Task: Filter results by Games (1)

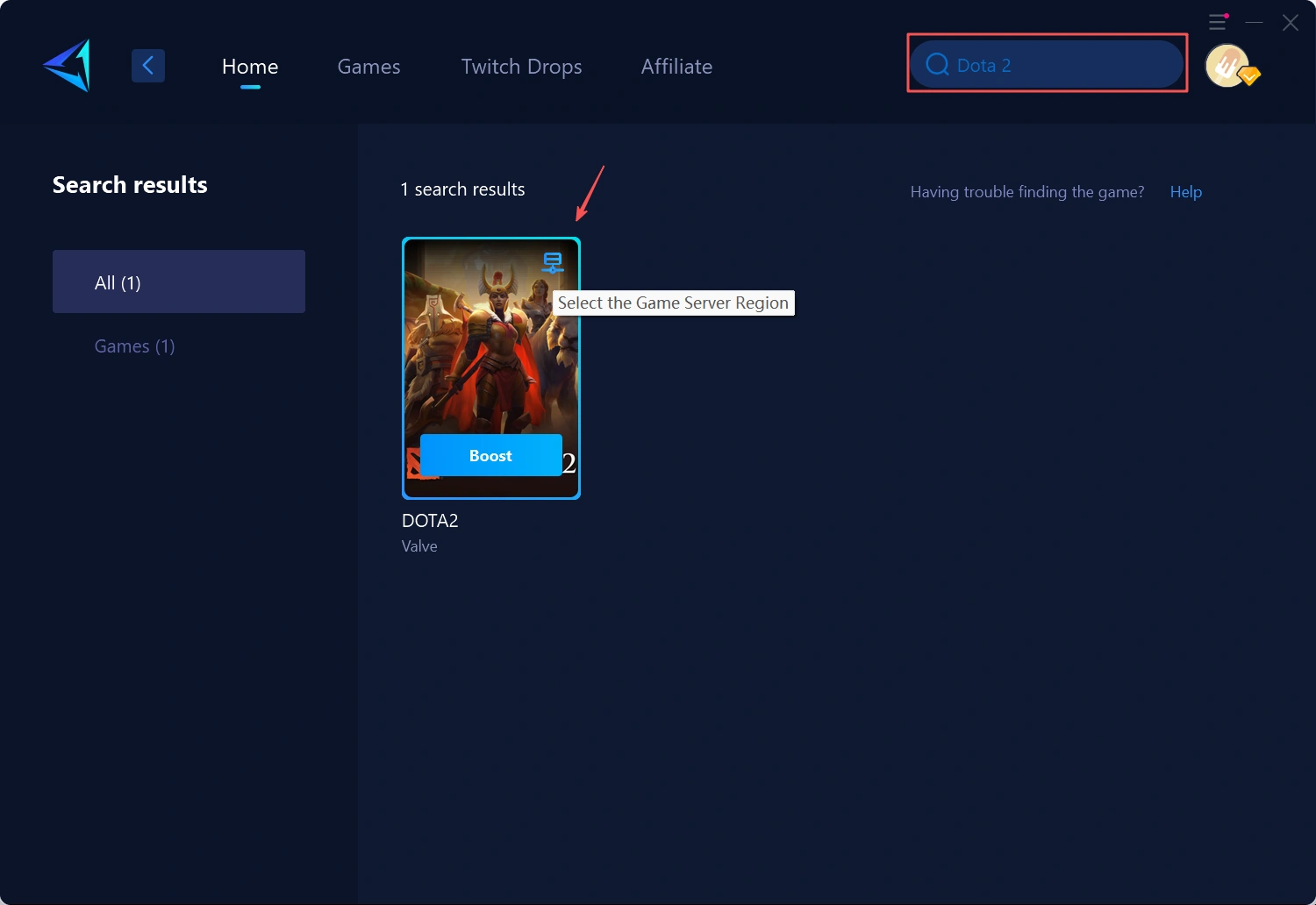Action: 134,346
